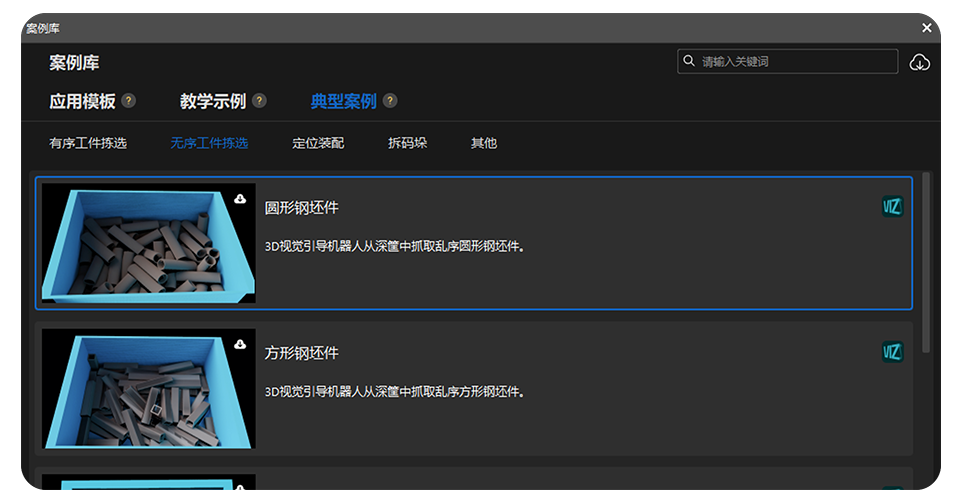Select the 圆形钢坯件 thumbnail image
Image resolution: width=960 pixels, height=501 pixels.
[x=149, y=243]
